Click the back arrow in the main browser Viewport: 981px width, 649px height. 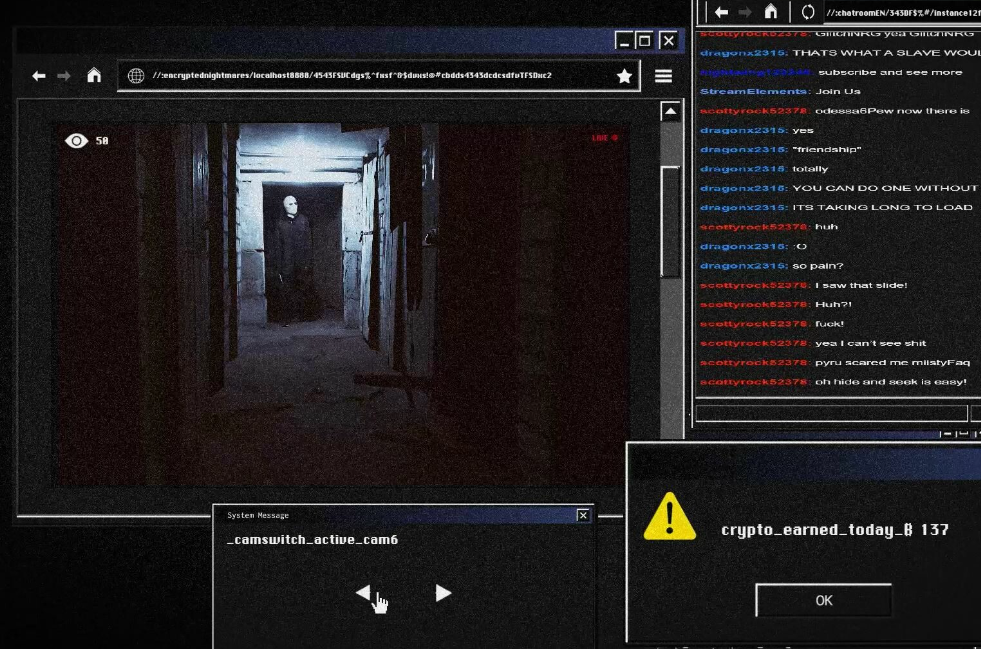click(x=39, y=76)
